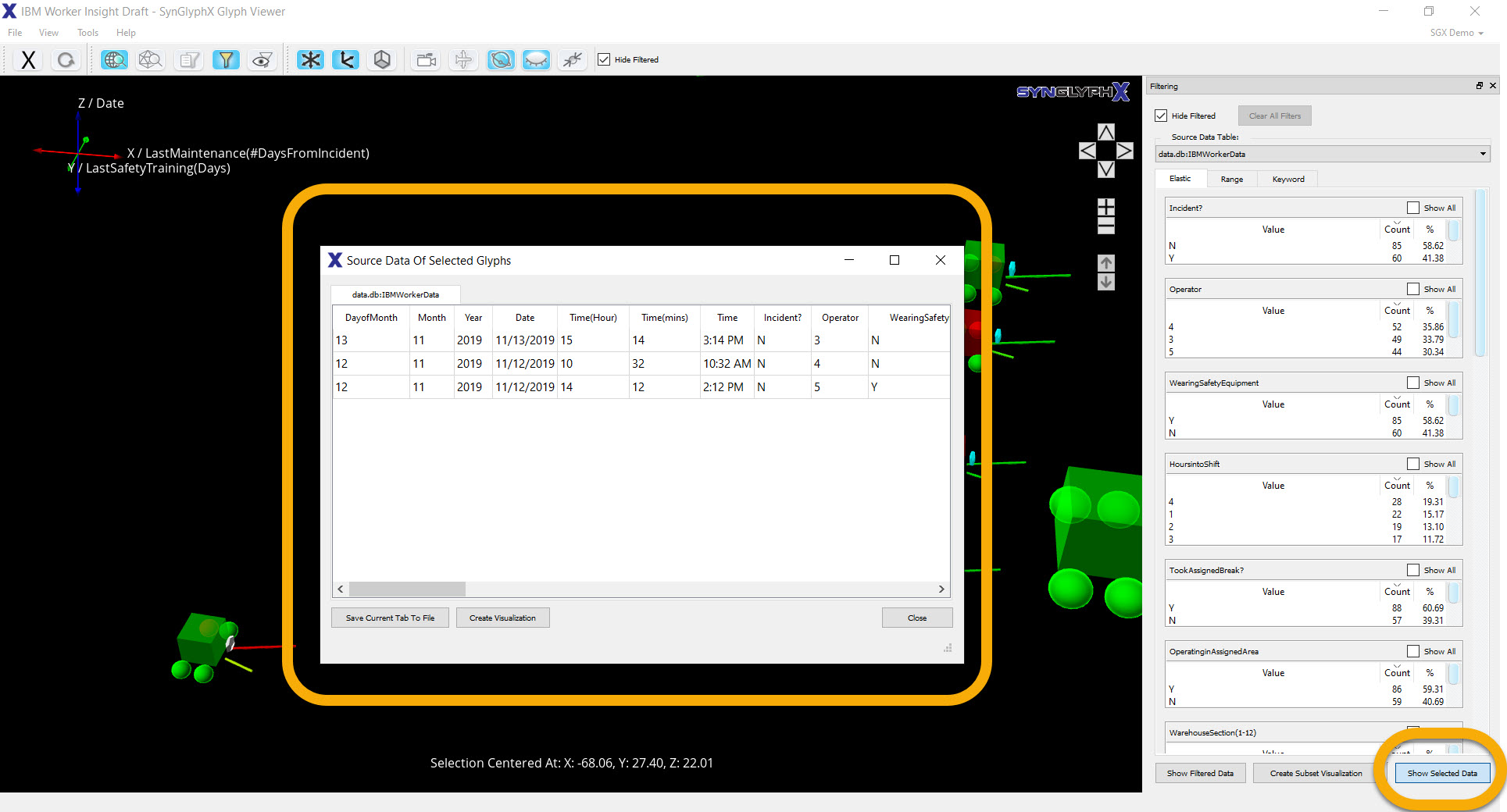Click the eye with funnel toolbar icon
The height and width of the screenshot is (812, 1507).
262,60
